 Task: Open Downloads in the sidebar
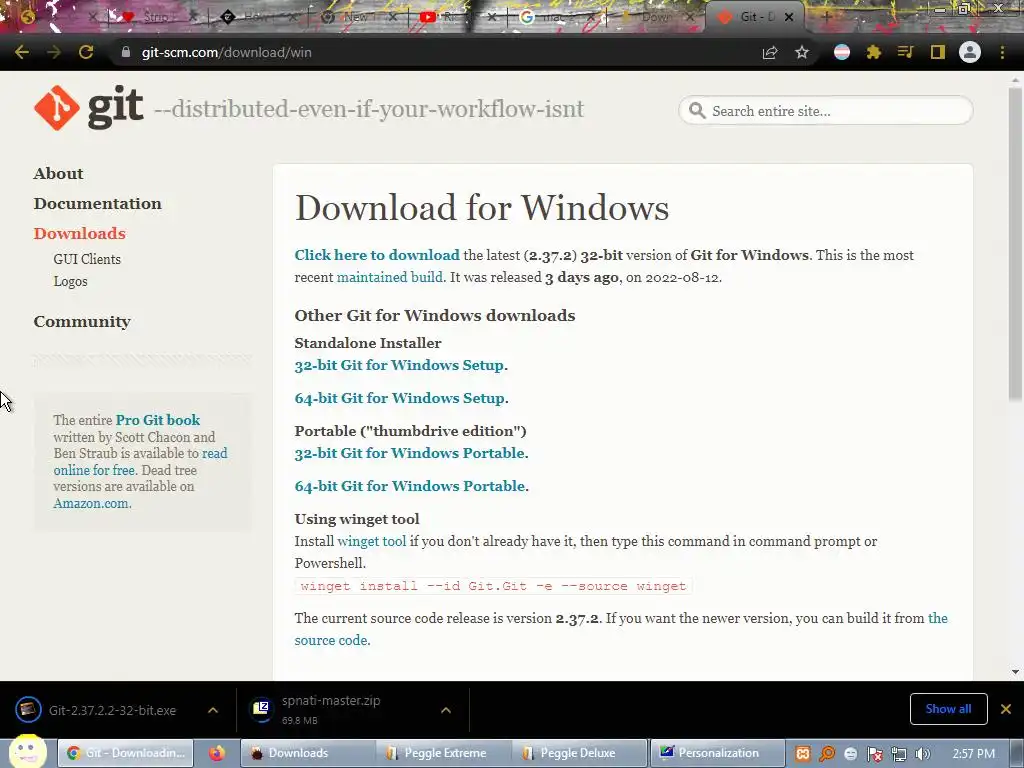coord(80,233)
